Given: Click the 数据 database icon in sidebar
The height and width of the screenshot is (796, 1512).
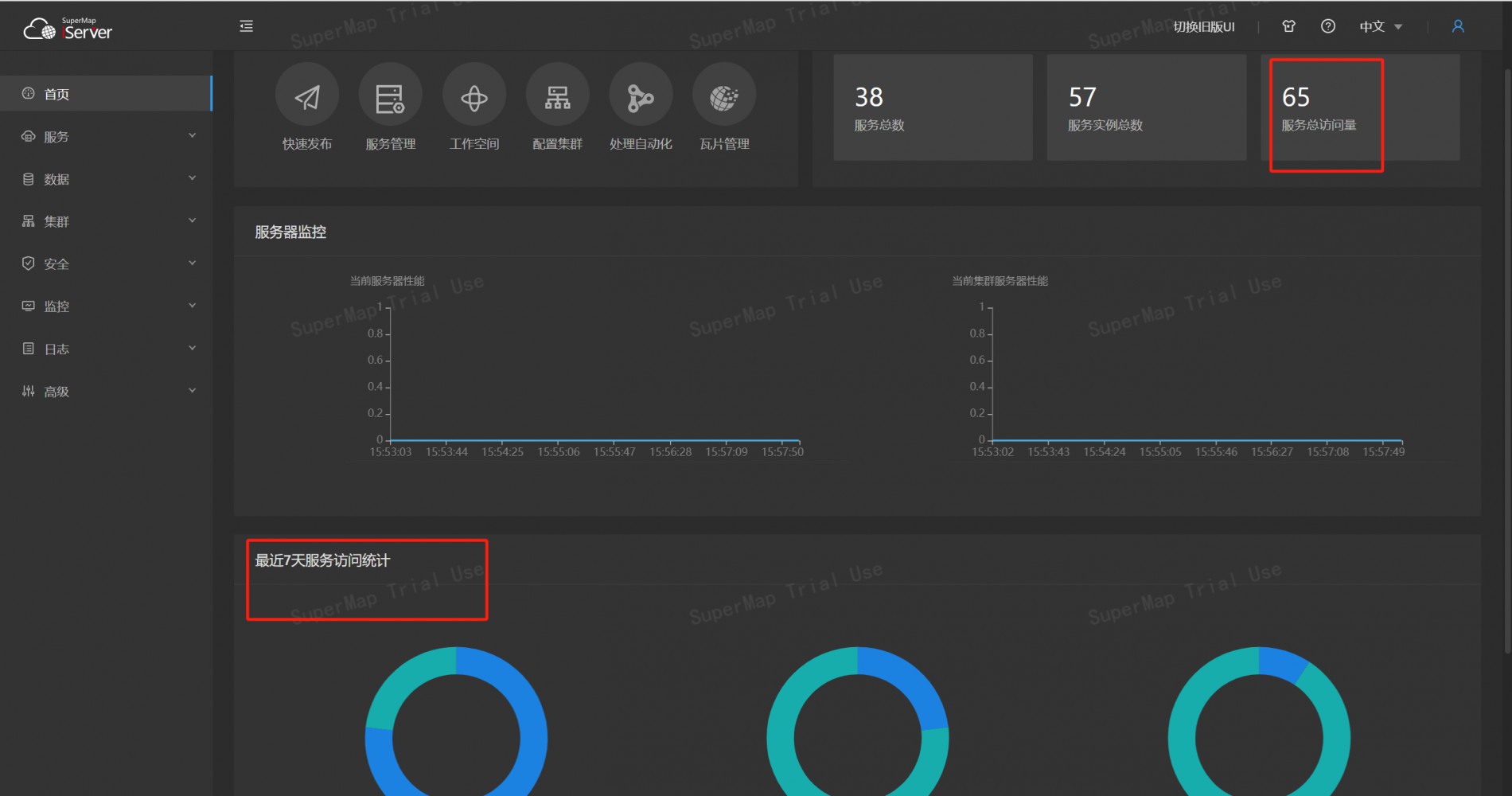Looking at the screenshot, I should point(29,178).
